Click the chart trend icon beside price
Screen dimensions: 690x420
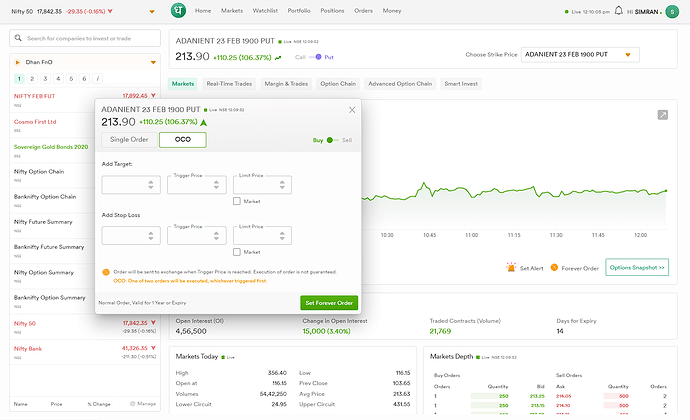(x=278, y=58)
